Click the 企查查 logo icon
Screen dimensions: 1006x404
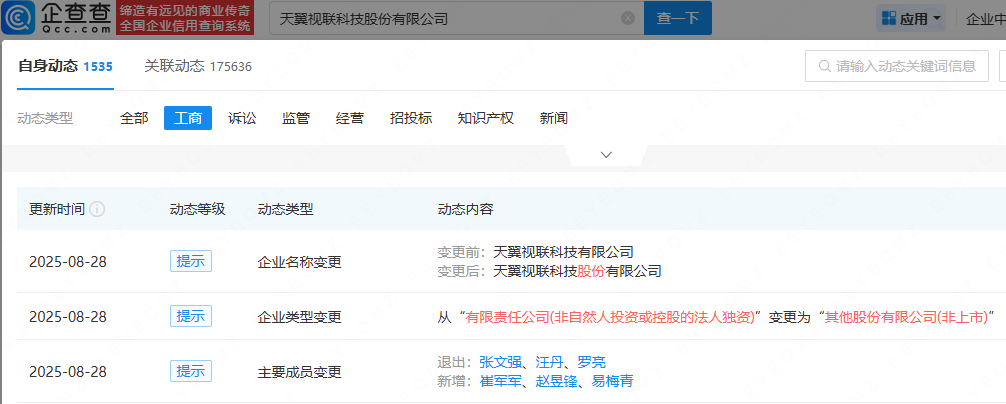[x=21, y=18]
